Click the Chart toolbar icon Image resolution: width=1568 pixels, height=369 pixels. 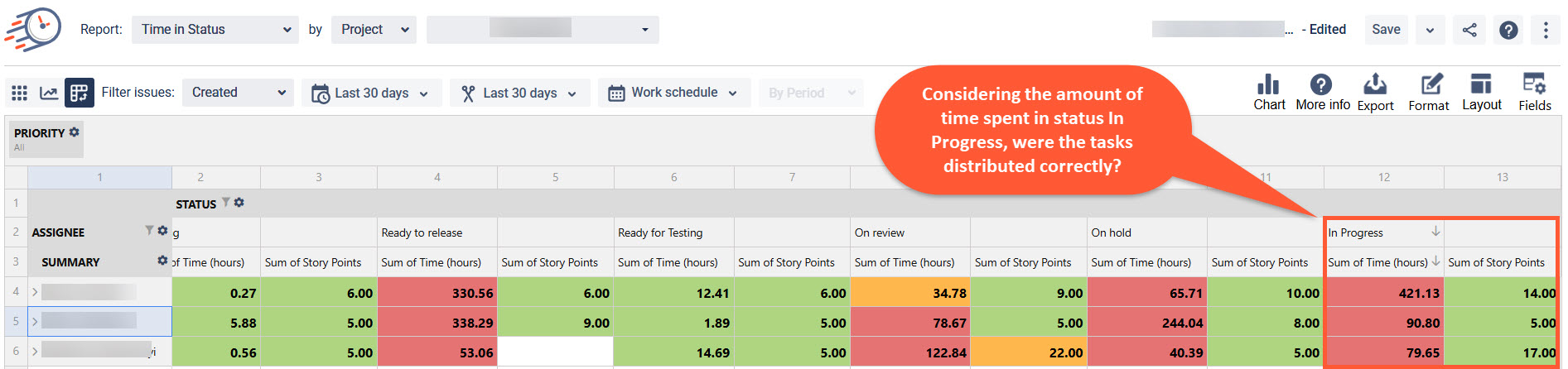coord(1269,93)
